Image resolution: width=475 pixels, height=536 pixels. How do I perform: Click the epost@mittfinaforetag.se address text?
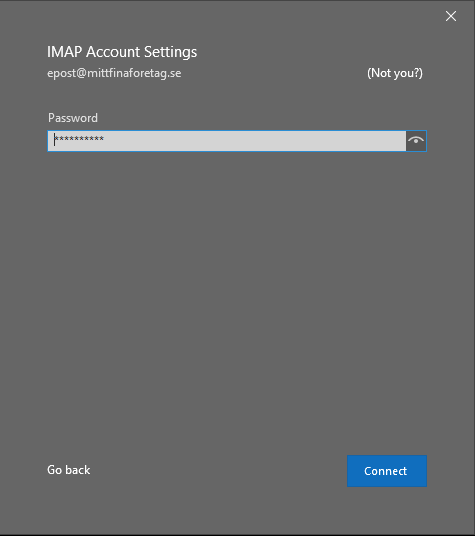(x=114, y=73)
